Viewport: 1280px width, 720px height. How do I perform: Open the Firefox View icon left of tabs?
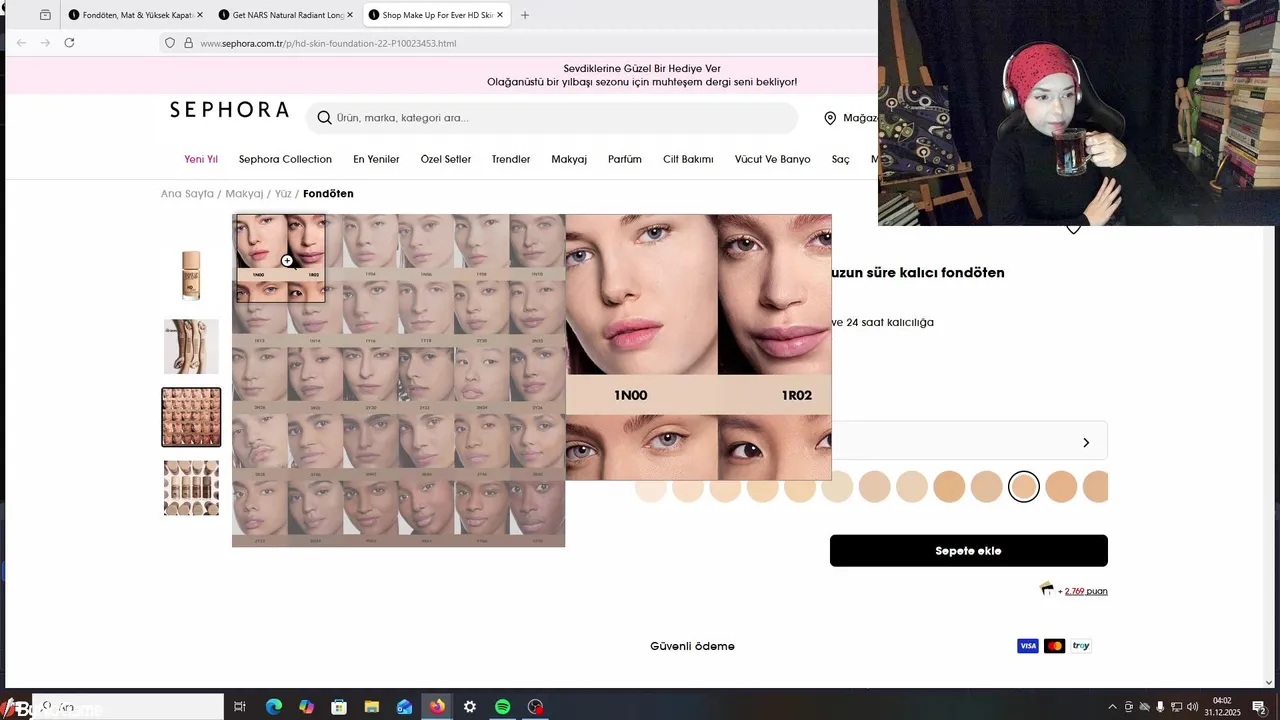(x=45, y=15)
